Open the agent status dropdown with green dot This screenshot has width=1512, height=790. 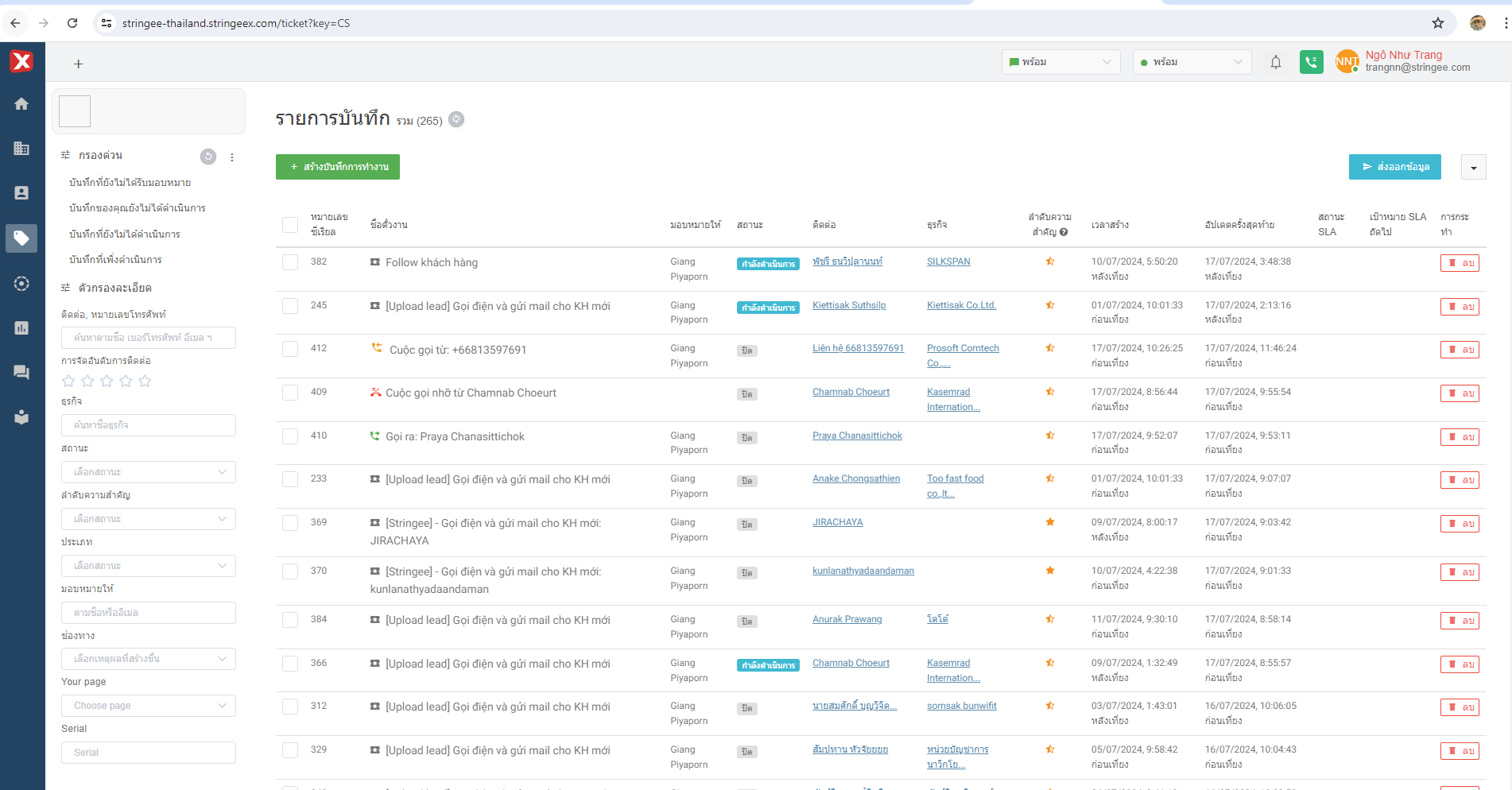tap(1191, 62)
